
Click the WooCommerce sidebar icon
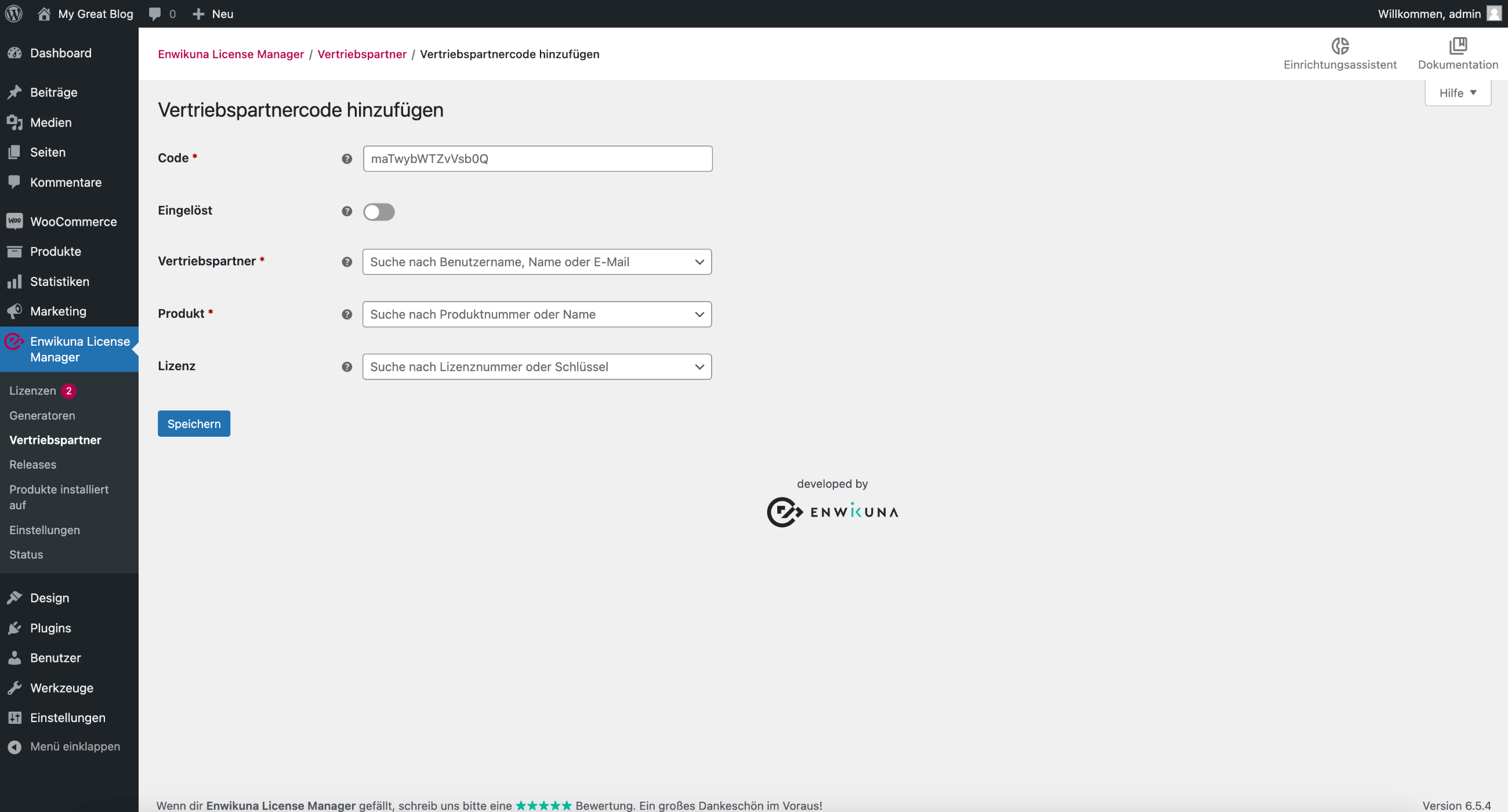click(x=14, y=222)
